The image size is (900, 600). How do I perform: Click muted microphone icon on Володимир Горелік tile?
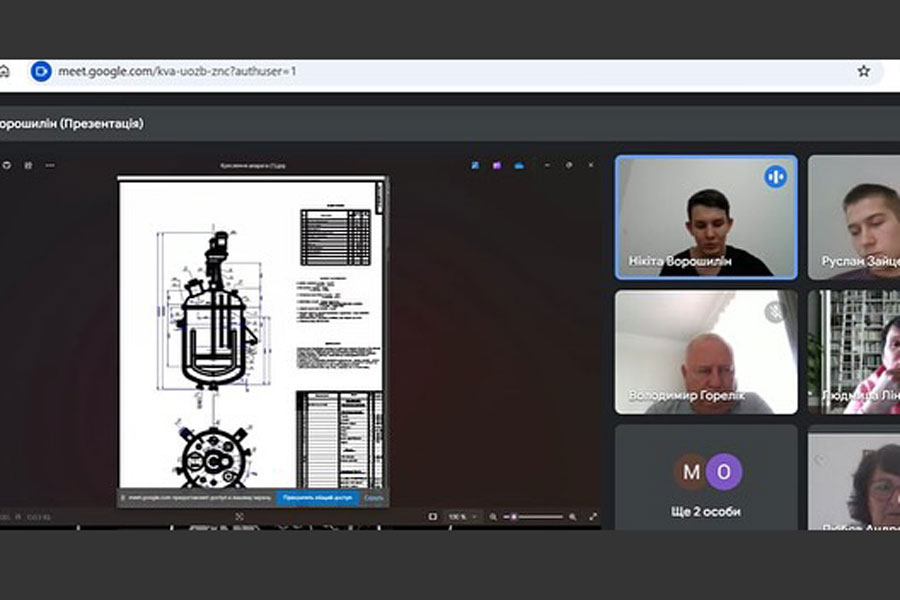click(775, 312)
